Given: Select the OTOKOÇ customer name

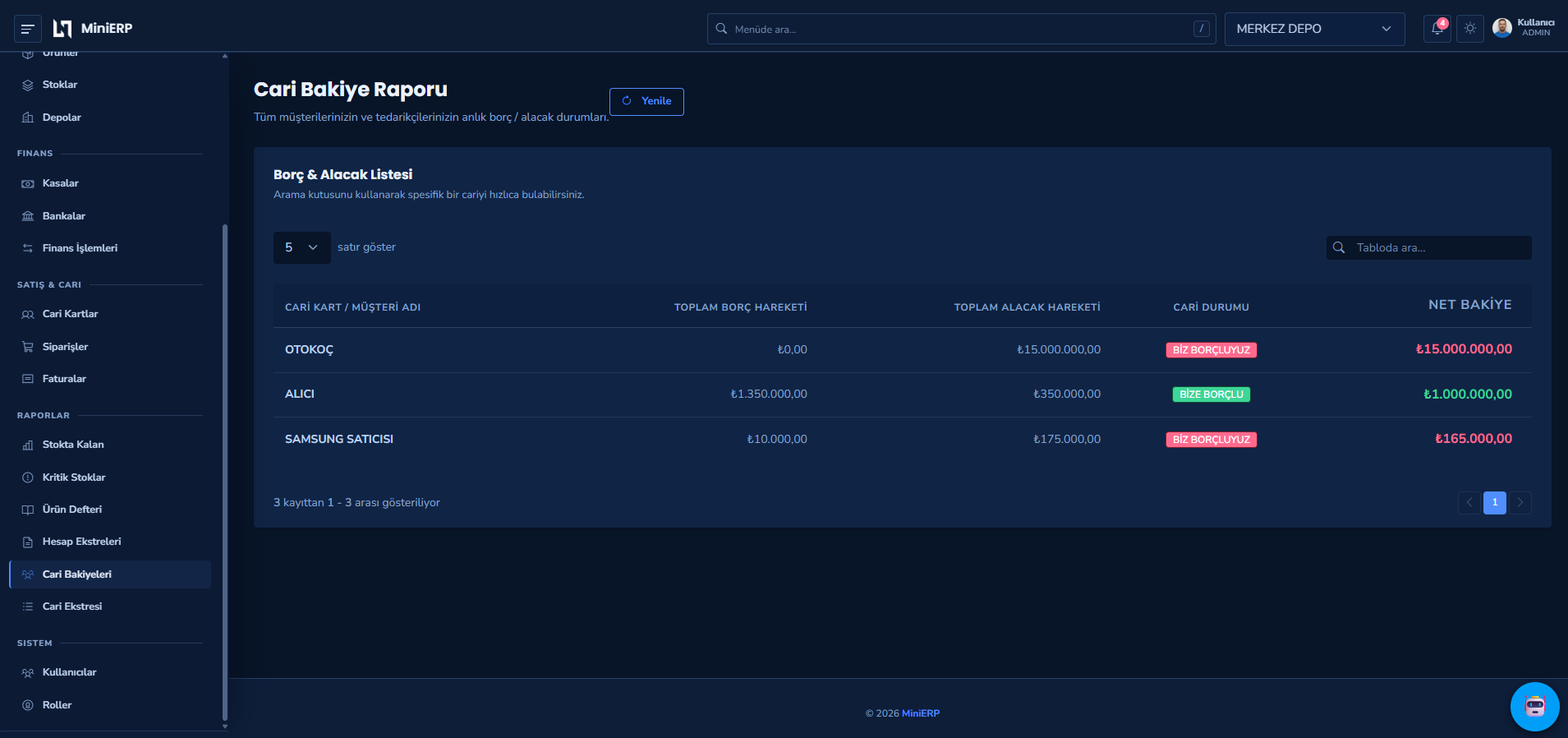Looking at the screenshot, I should tap(309, 350).
